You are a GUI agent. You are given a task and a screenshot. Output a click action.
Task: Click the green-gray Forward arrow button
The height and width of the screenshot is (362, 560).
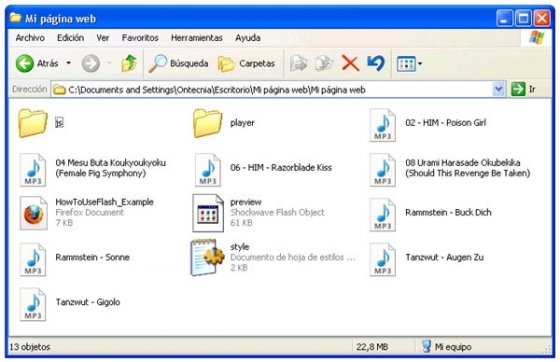(91, 64)
